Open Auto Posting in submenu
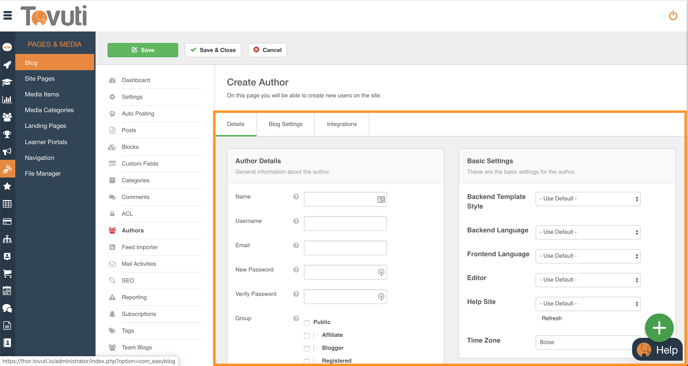688x366 pixels. coord(138,114)
